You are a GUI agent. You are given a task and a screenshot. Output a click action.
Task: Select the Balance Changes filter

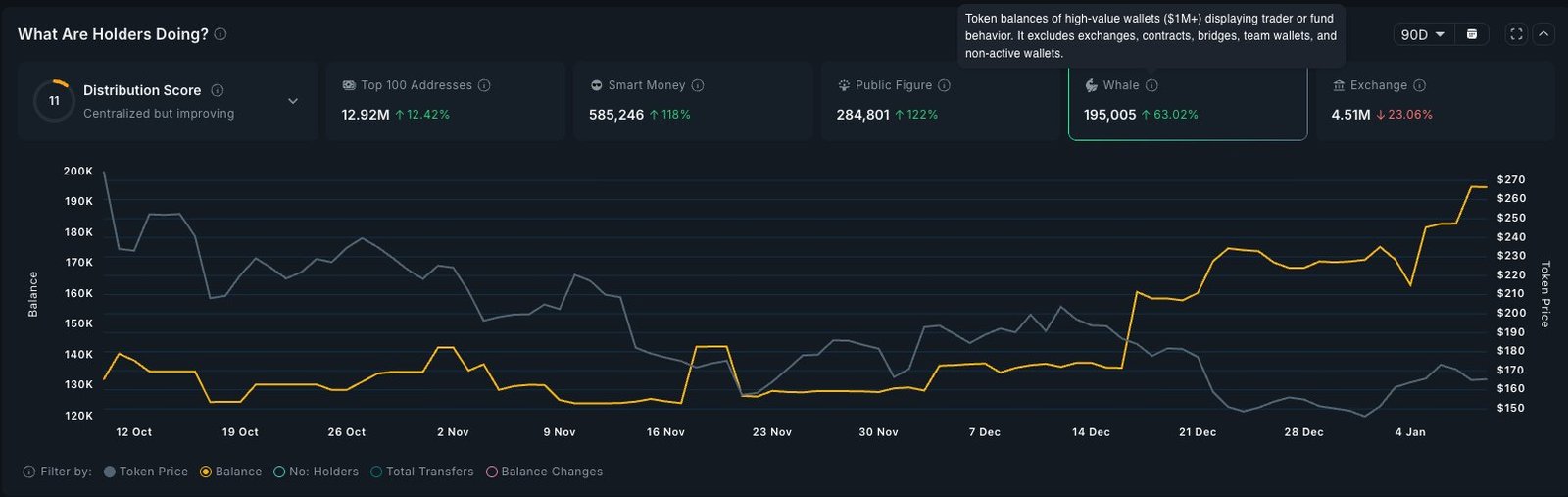[x=544, y=472]
